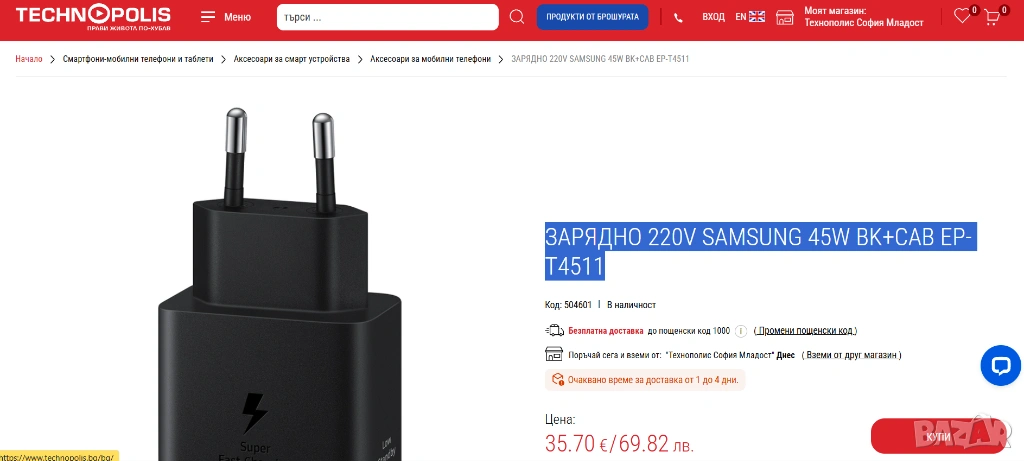1024x461 pixels.
Task: Click the ВХОД login link
Action: point(713,17)
